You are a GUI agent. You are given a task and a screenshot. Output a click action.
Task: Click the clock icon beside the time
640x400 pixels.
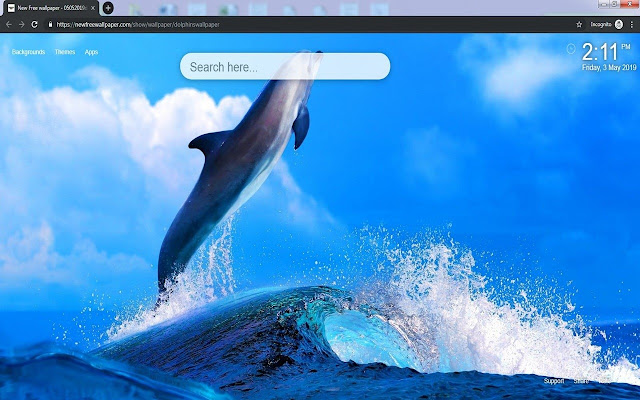[571, 49]
